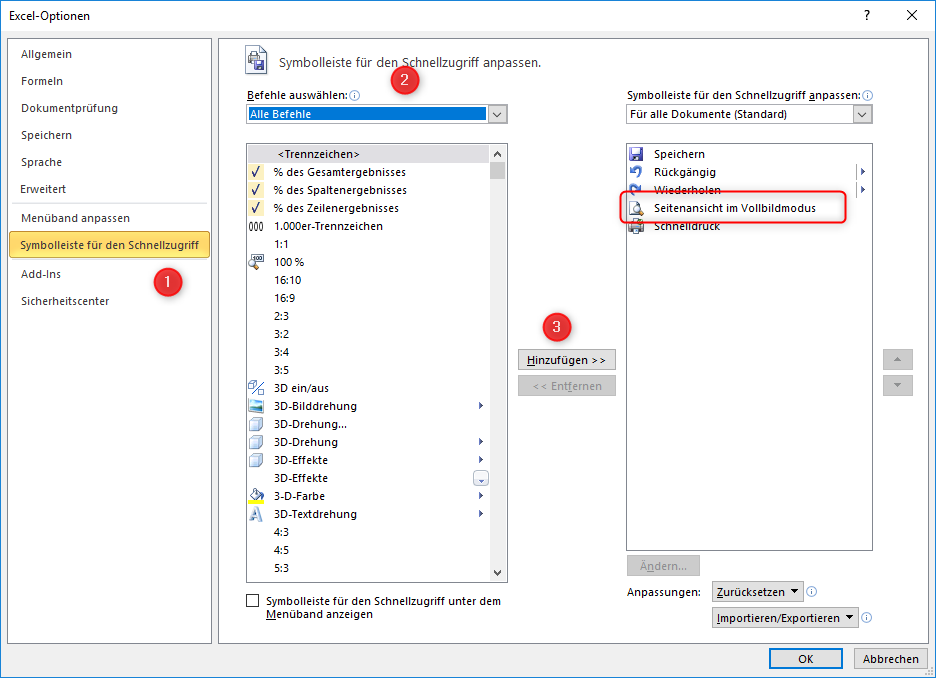Viewport: 936px width, 678px height.
Task: Click the Speichern floppy disk icon
Action: (x=636, y=154)
